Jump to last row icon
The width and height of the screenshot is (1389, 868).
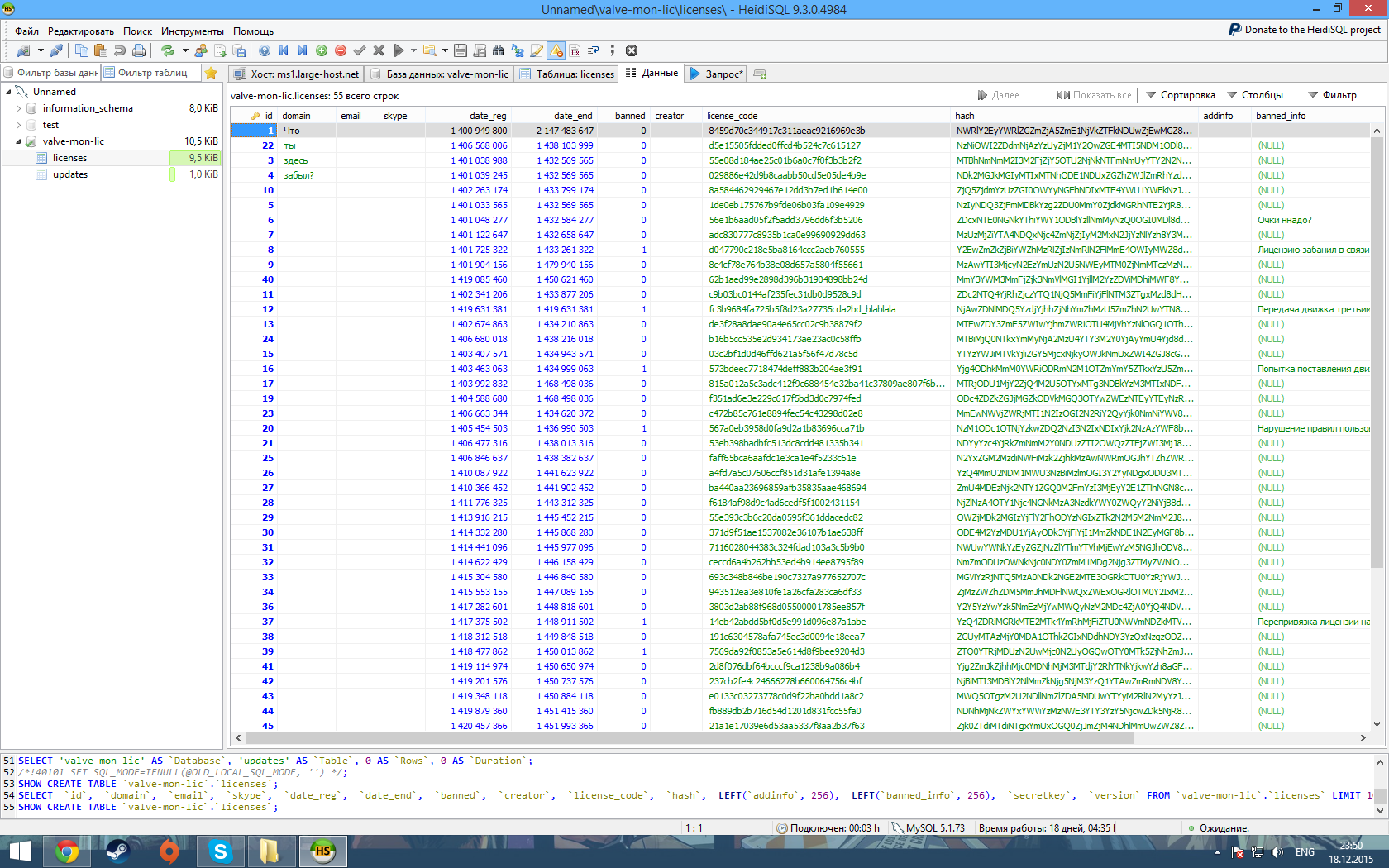point(303,50)
